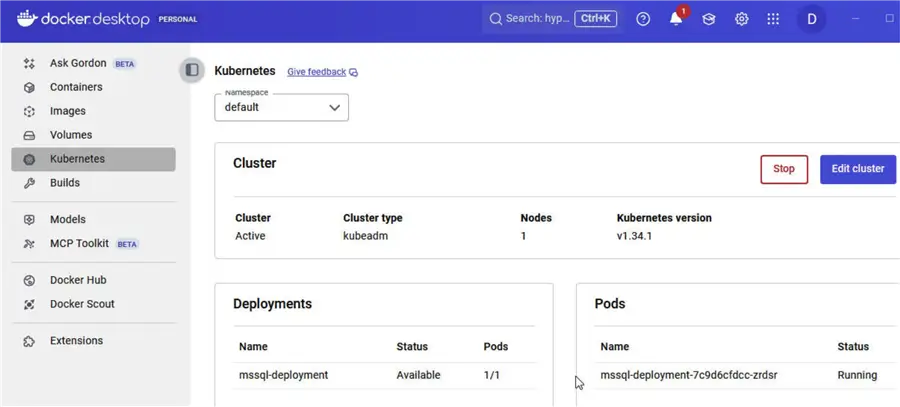
Task: Click the Deployments Name column header
Action: pos(254,347)
